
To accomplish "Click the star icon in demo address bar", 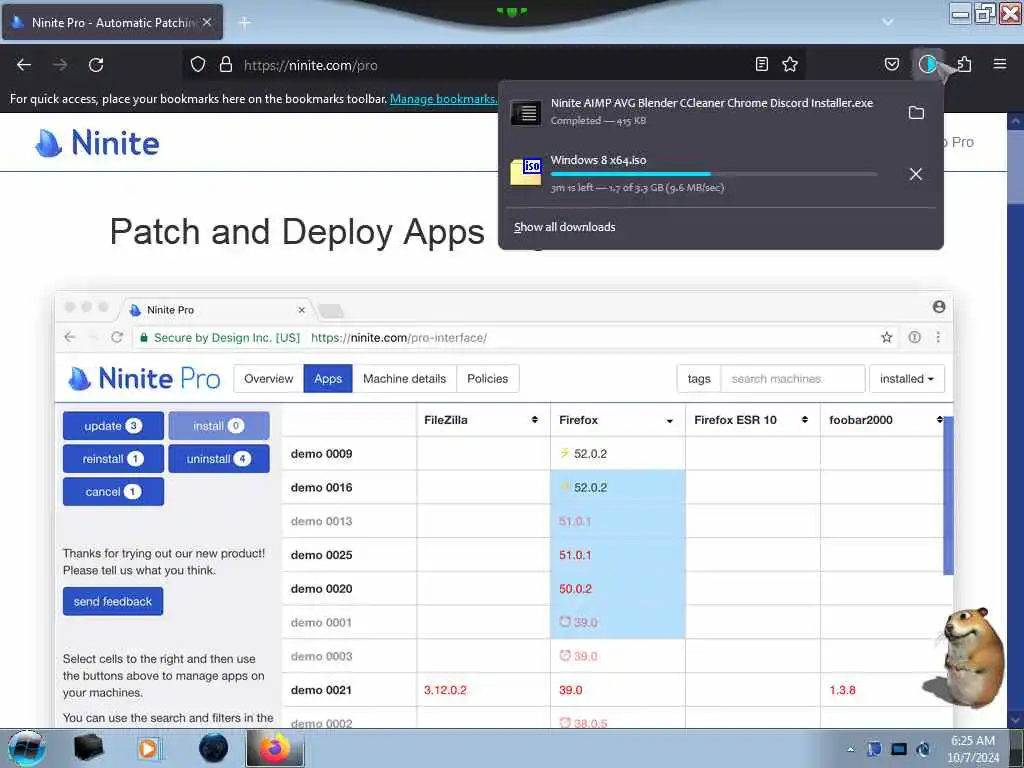I will pyautogui.click(x=886, y=338).
